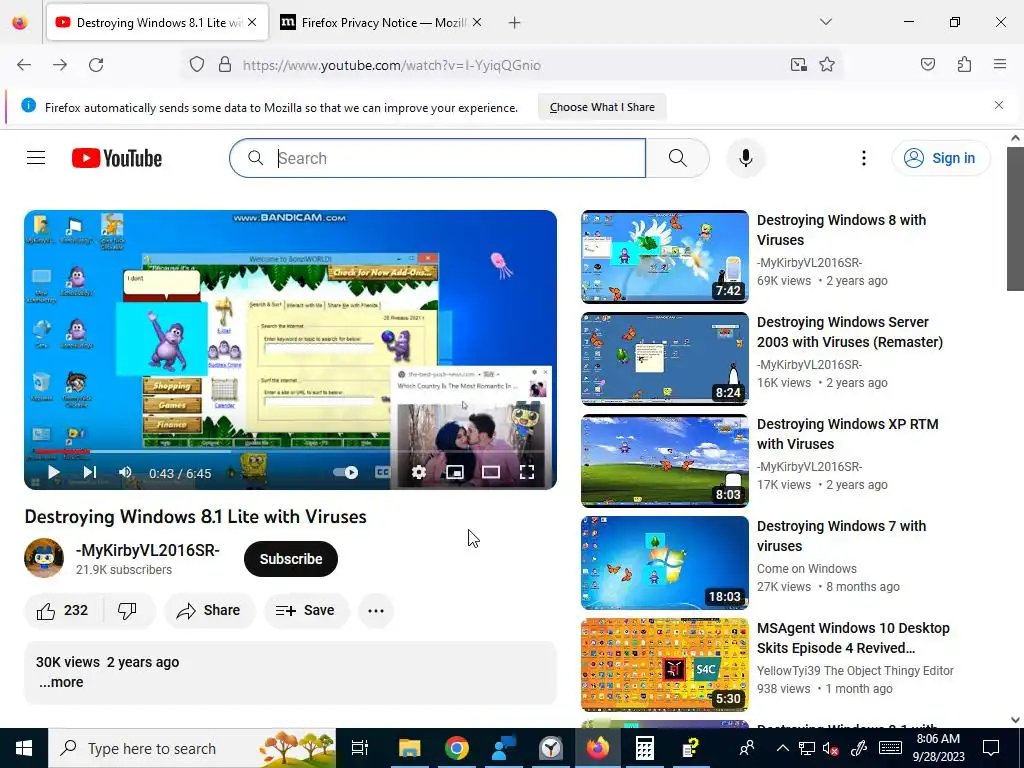
Task: Open picture-in-picture from address bar icon
Action: 798,65
